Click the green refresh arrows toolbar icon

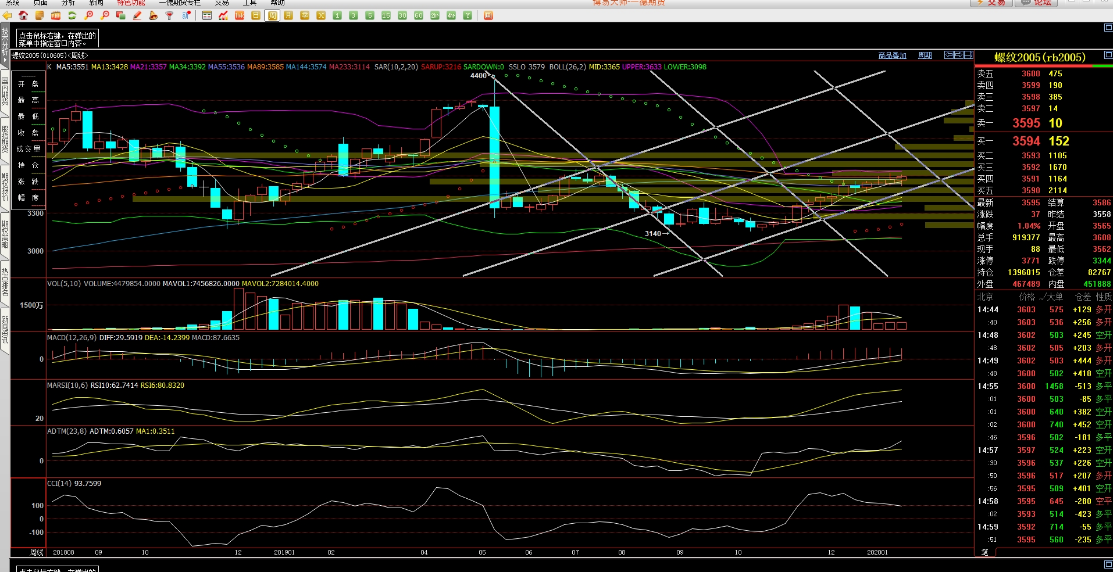tap(72, 15)
